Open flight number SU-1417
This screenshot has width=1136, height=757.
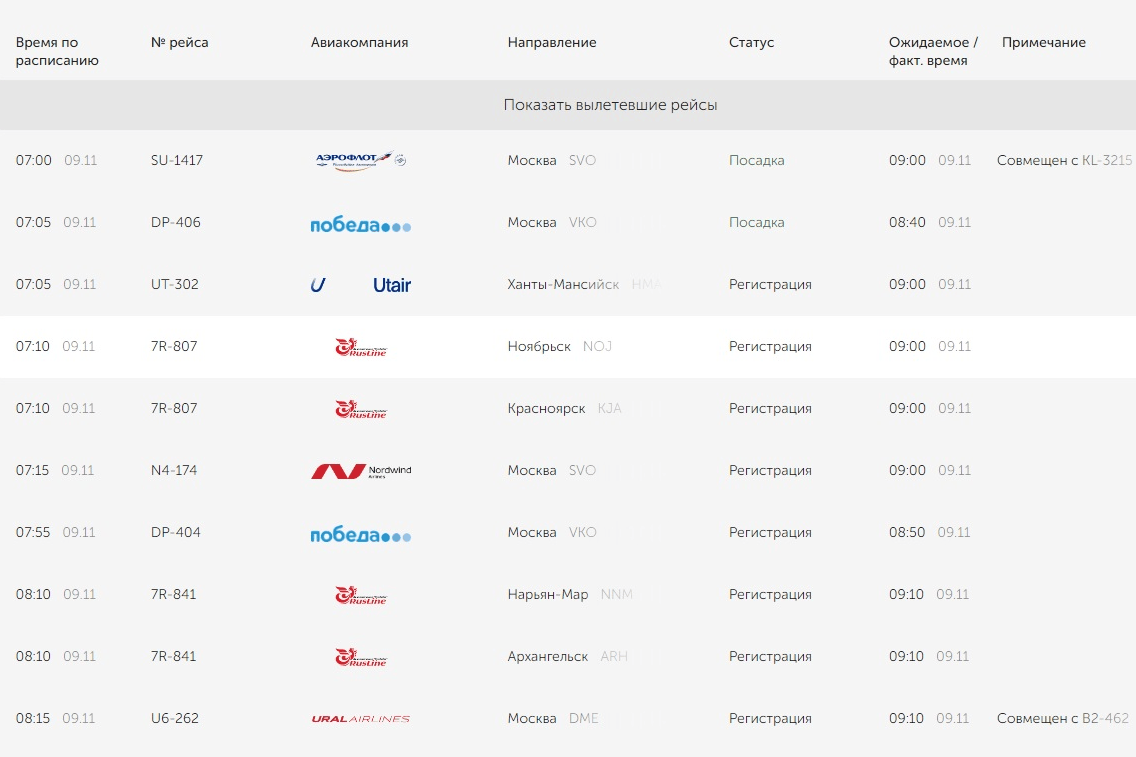click(177, 160)
